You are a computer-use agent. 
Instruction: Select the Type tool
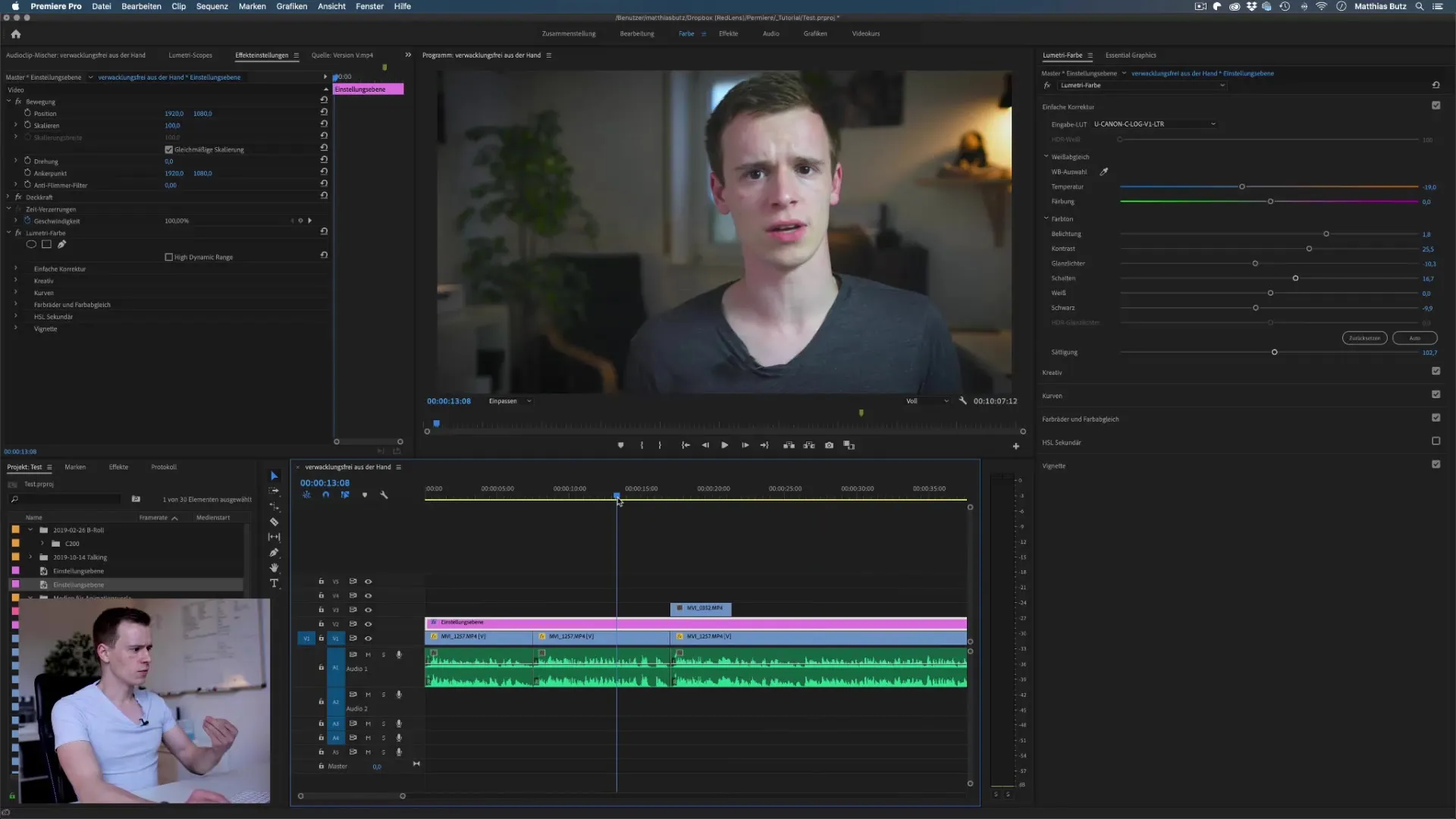(275, 583)
